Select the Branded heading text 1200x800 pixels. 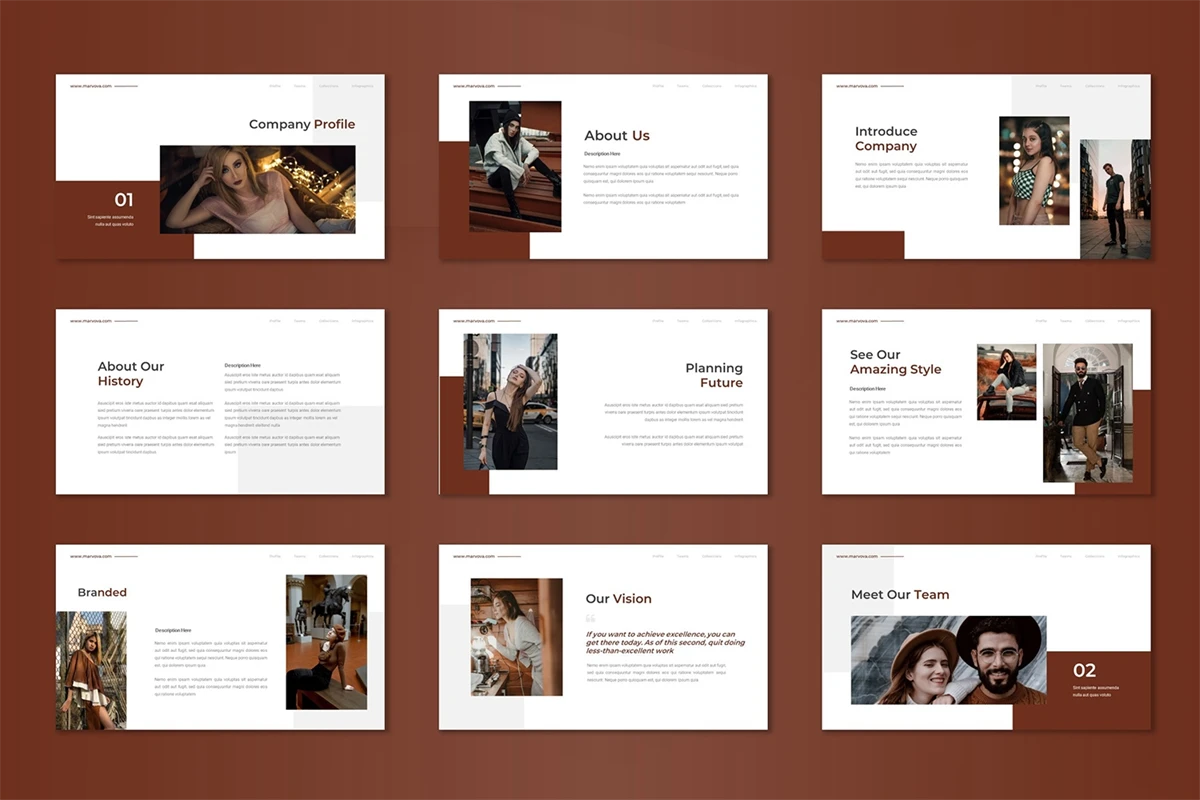102,592
